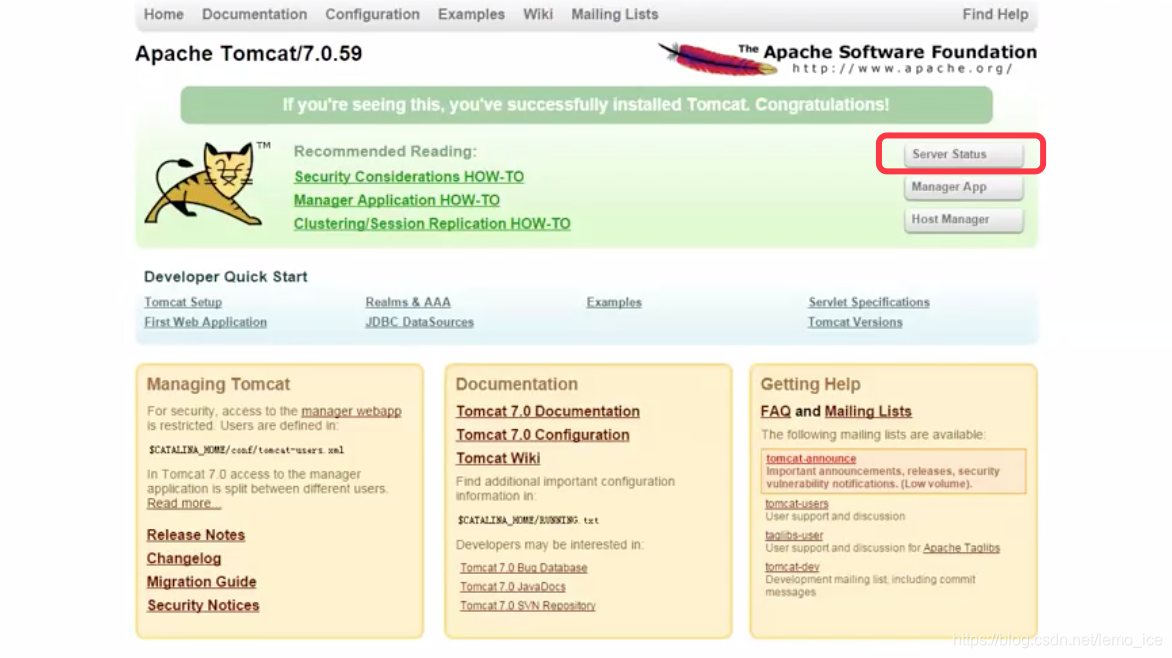Open tomcat-announce mailing list link
1172x658 pixels.
pos(811,458)
